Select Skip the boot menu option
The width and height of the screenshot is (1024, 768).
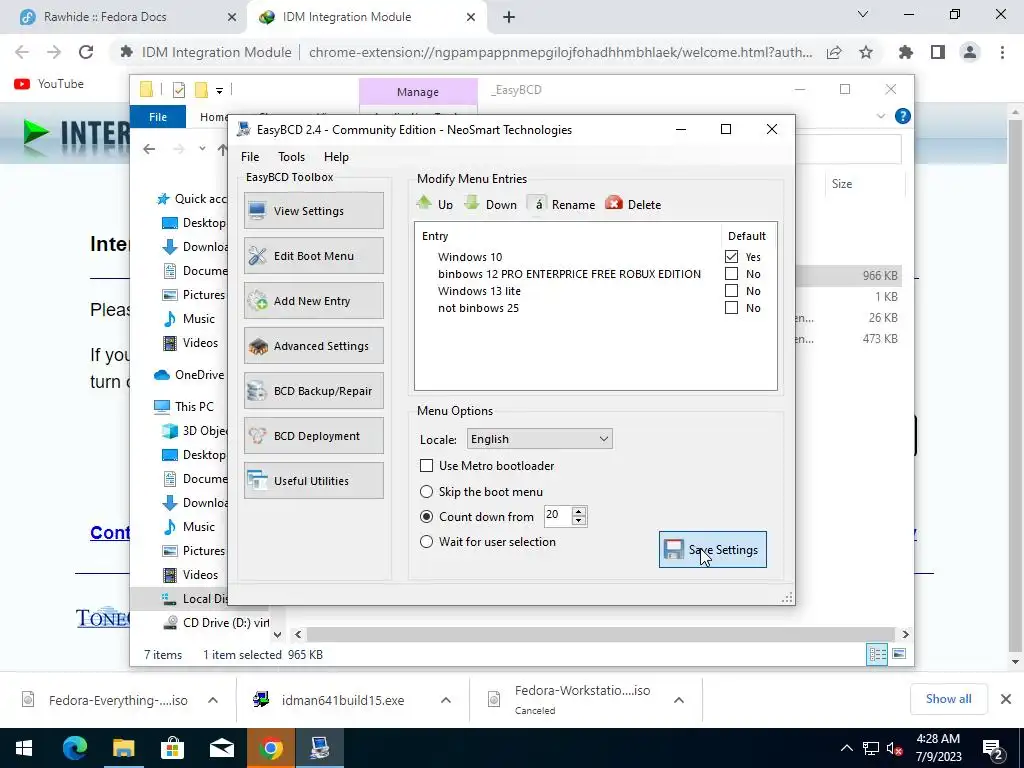point(426,491)
